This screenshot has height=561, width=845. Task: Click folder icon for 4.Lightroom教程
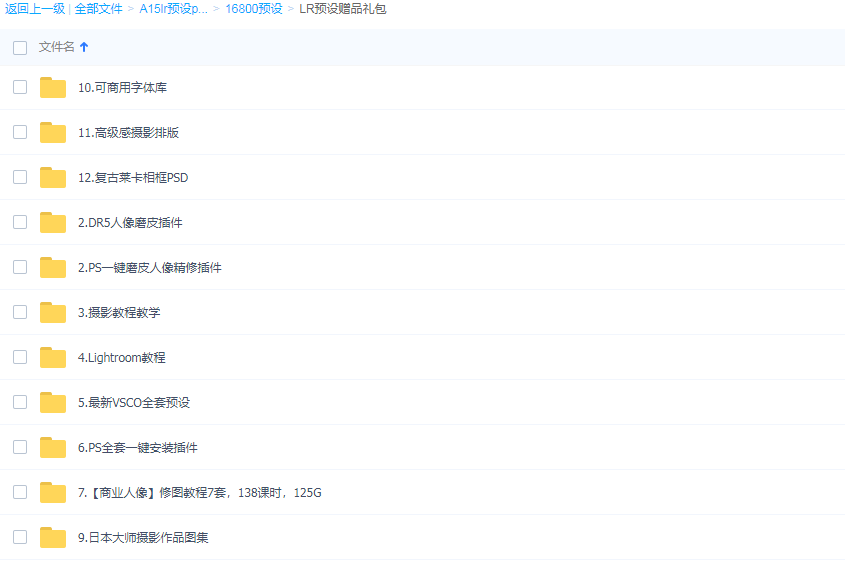[53, 357]
